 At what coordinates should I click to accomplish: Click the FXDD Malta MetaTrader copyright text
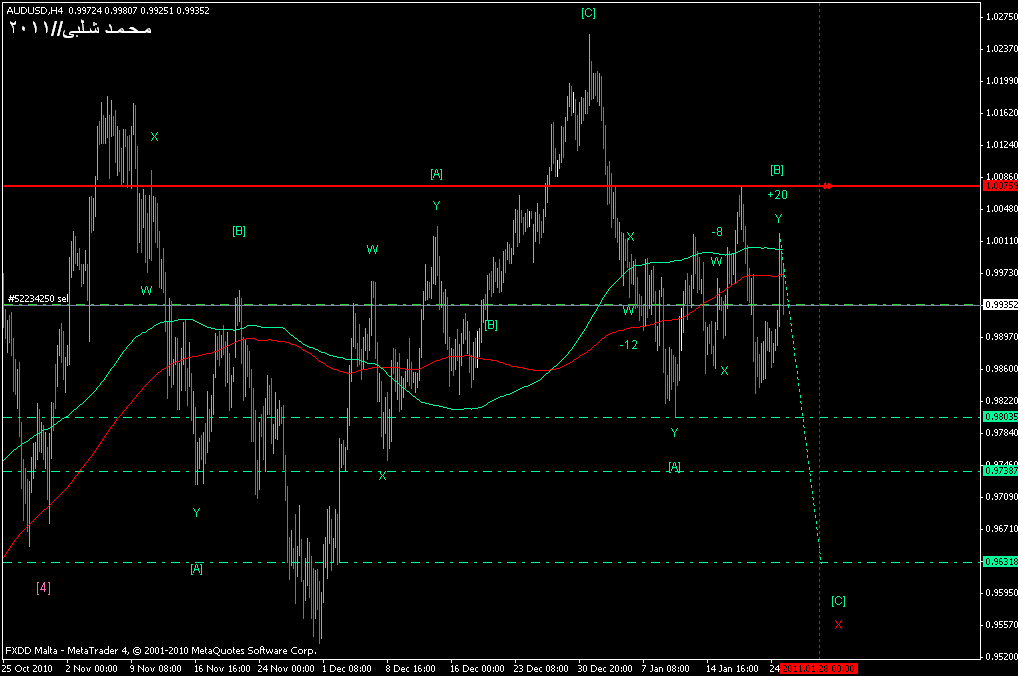160,650
